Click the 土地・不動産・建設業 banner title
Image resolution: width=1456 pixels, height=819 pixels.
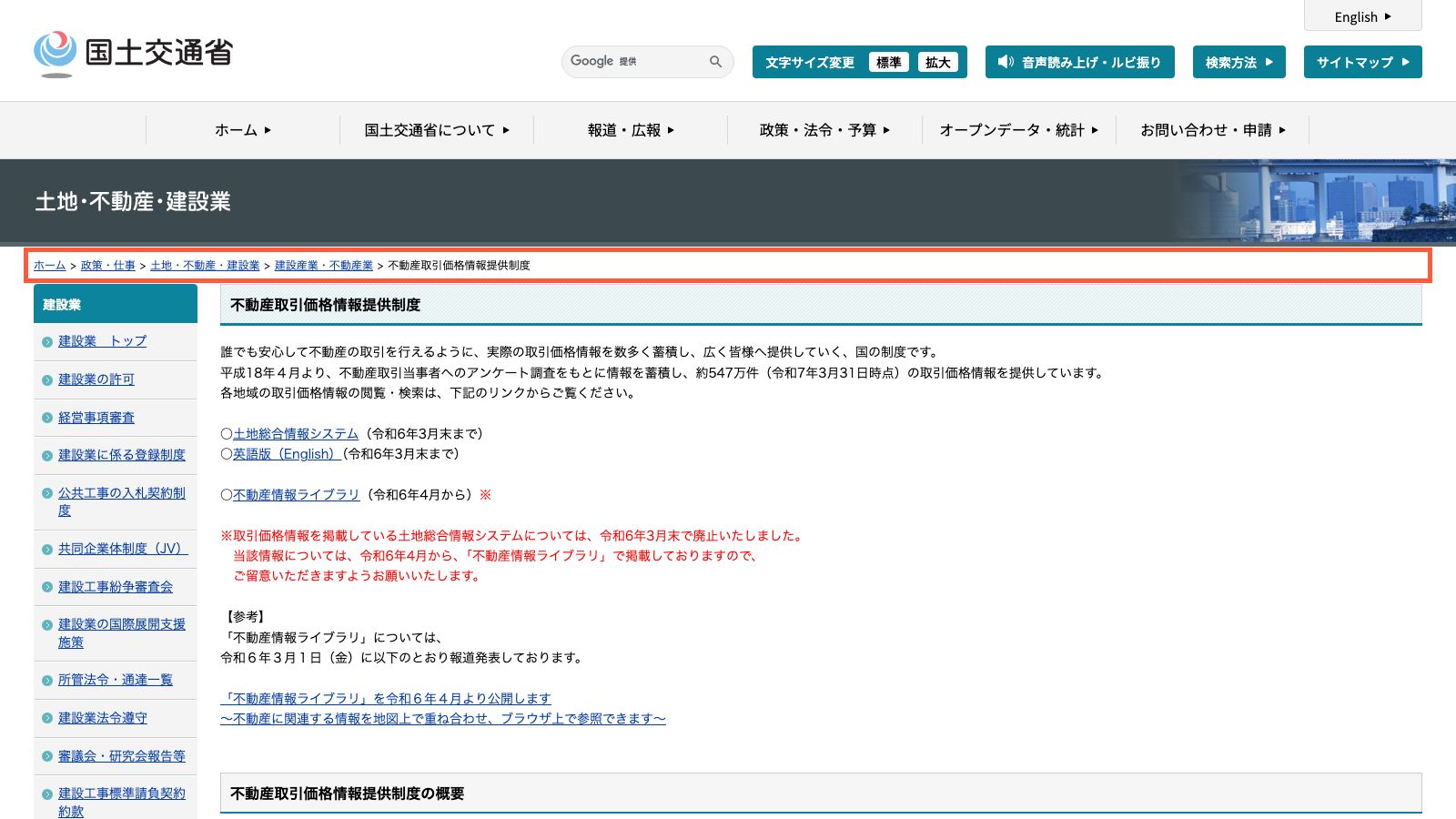133,201
